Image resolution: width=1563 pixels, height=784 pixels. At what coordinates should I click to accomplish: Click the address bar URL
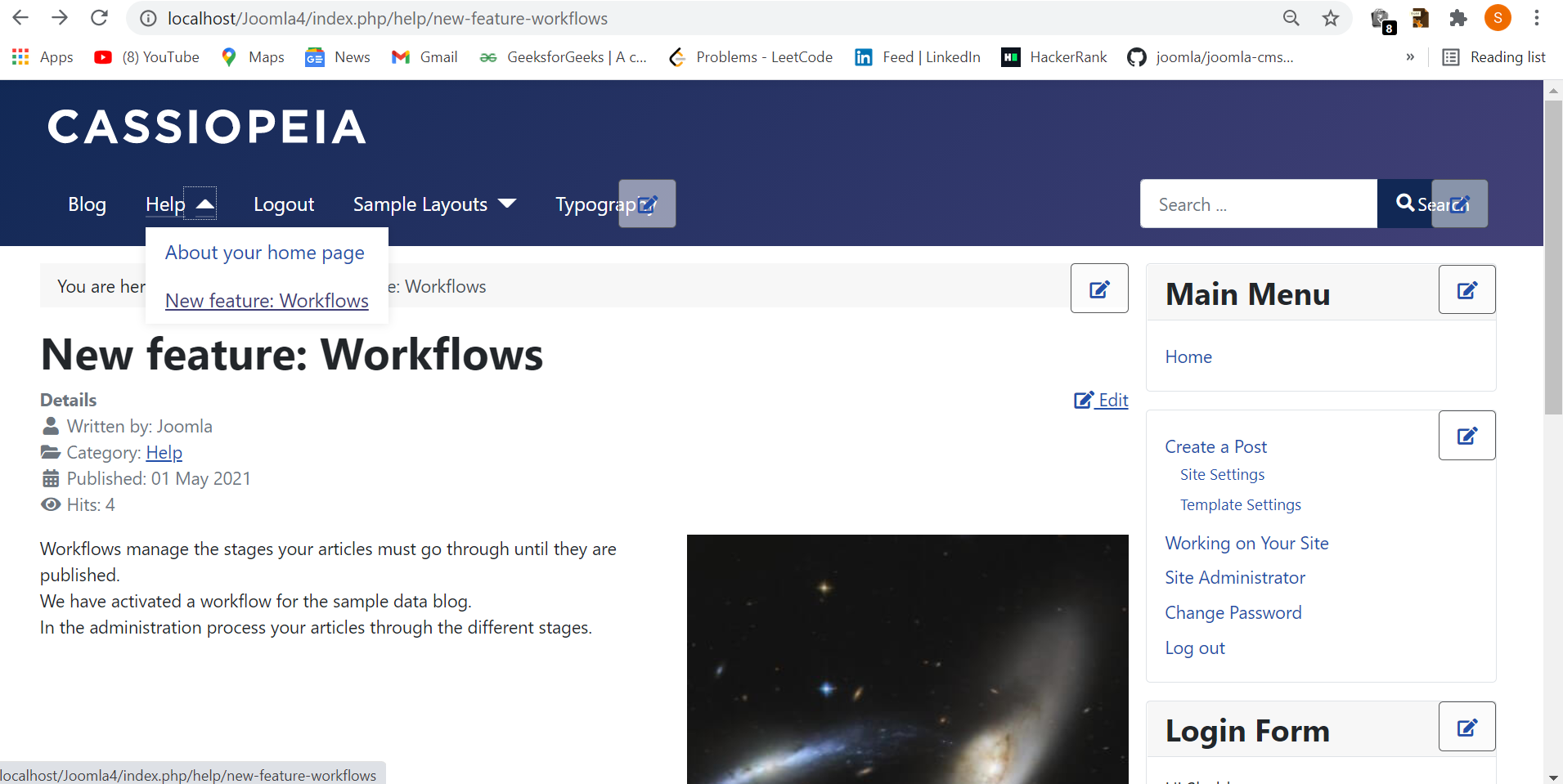tap(388, 18)
